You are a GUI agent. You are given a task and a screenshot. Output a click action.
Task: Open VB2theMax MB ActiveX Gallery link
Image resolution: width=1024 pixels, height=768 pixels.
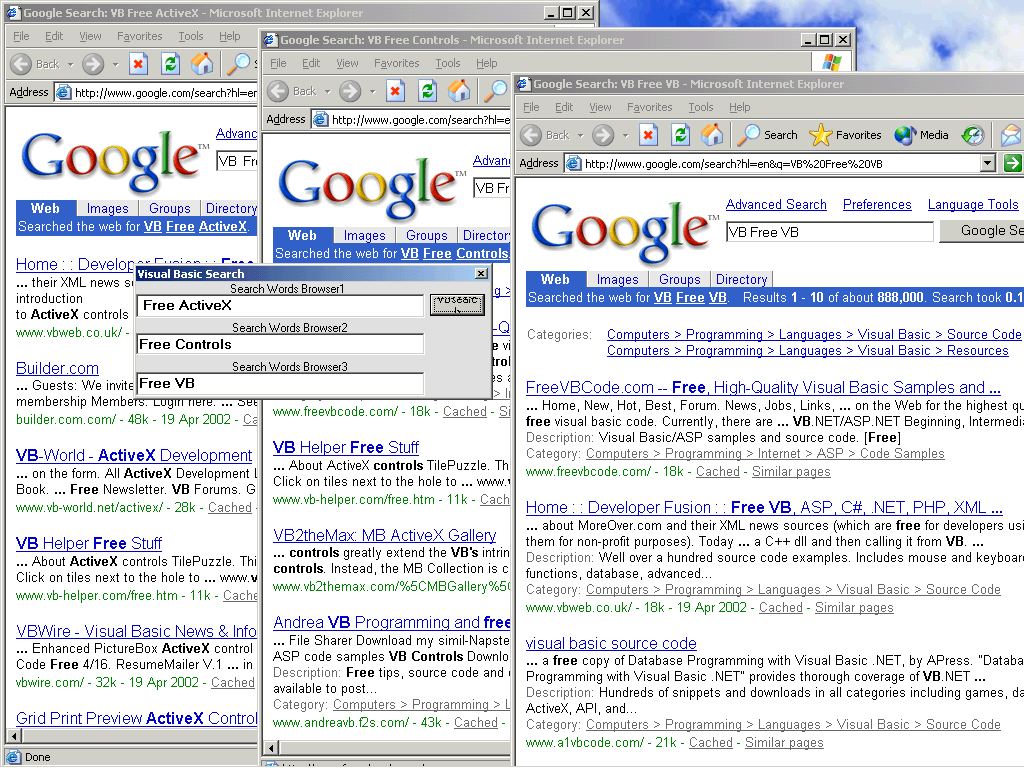(x=384, y=536)
